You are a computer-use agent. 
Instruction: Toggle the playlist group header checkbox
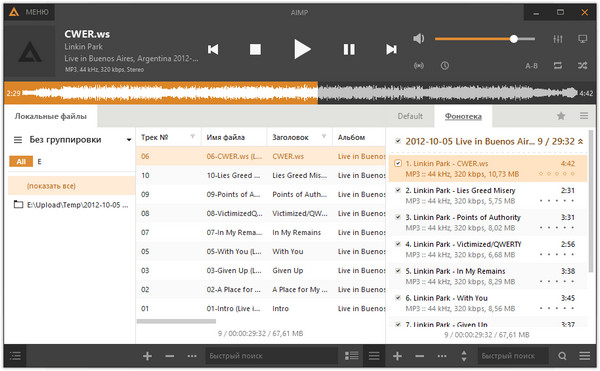pyautogui.click(x=398, y=141)
